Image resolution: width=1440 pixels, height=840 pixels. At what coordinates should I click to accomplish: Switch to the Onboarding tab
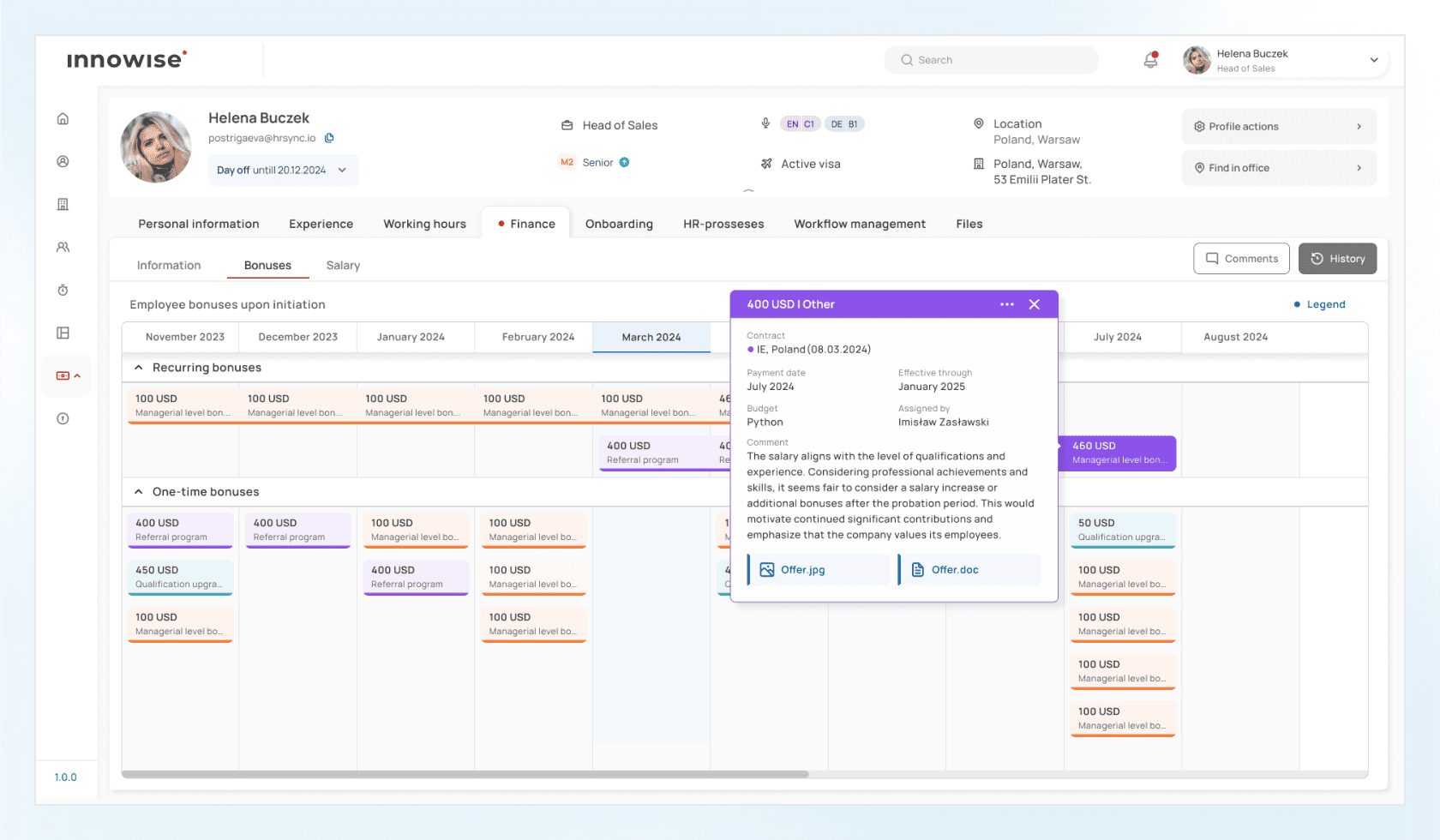point(618,224)
